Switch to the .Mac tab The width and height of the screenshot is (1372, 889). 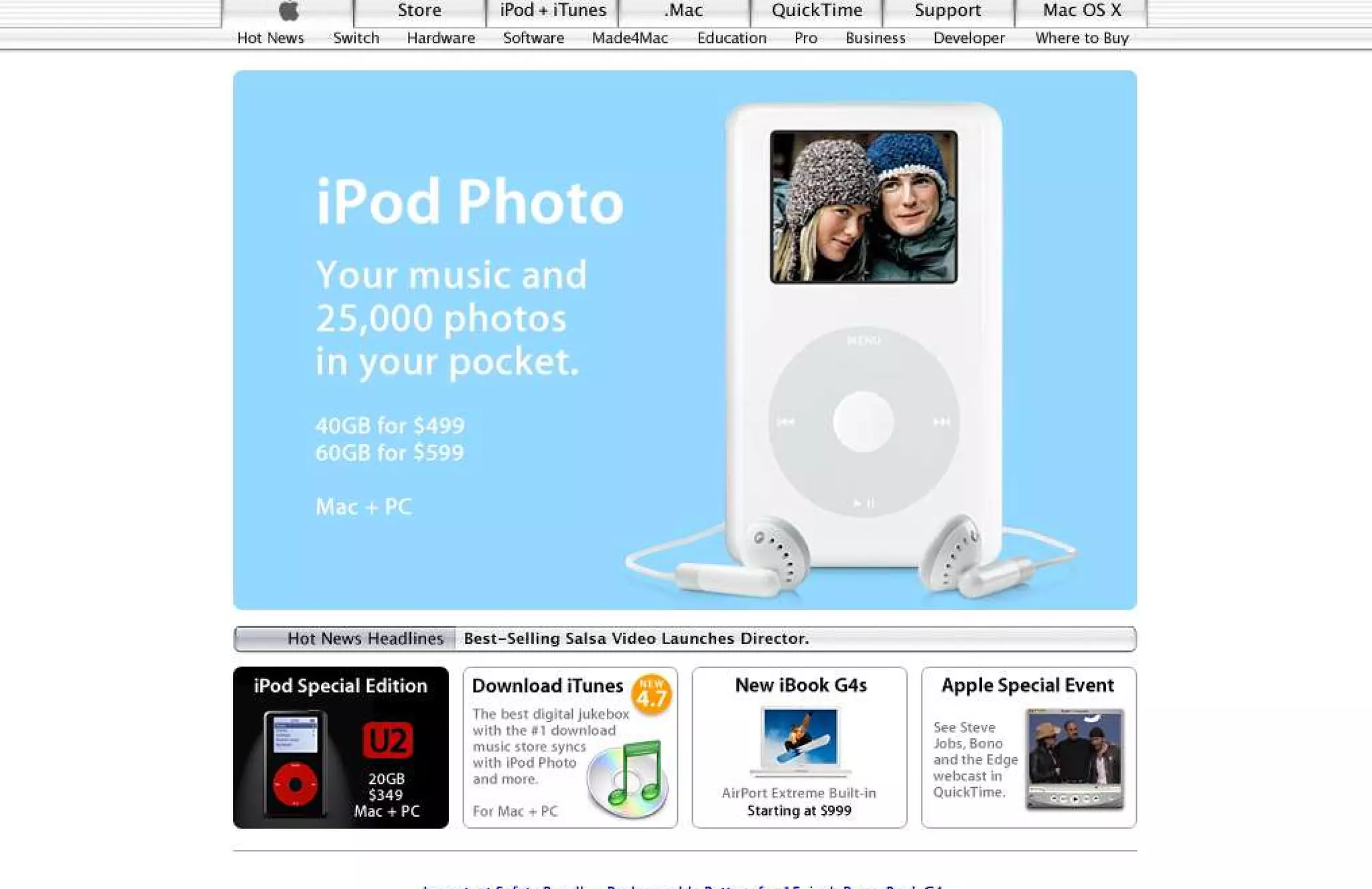pos(683,11)
